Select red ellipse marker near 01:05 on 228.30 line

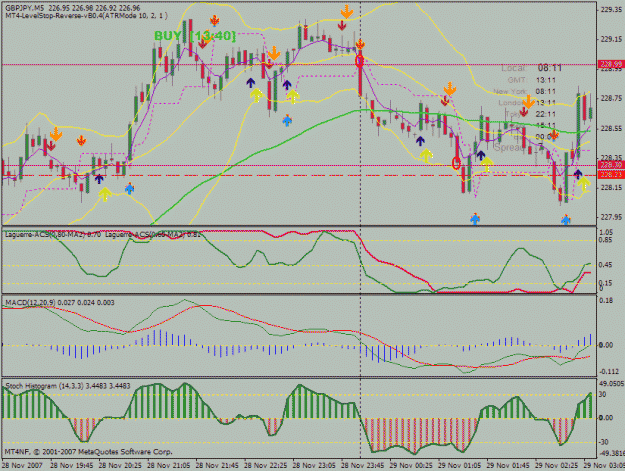tap(456, 163)
